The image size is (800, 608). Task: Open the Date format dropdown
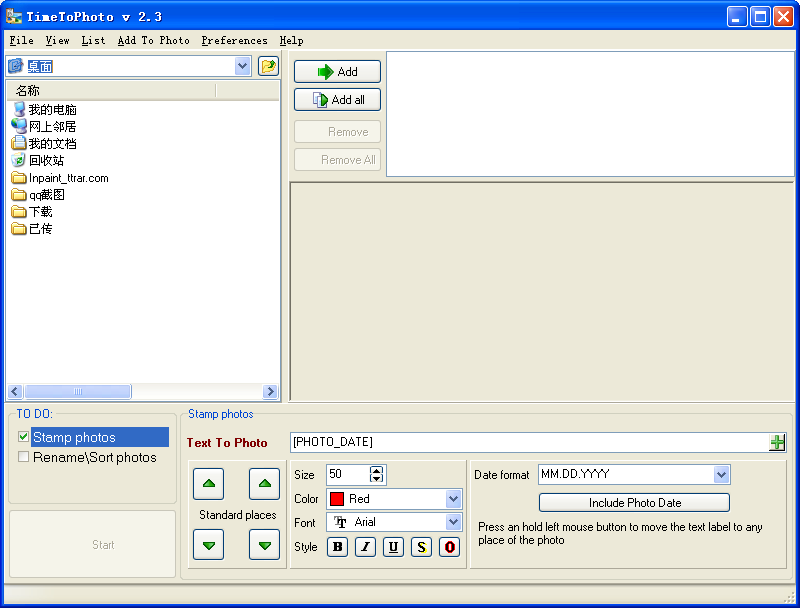[x=721, y=474]
